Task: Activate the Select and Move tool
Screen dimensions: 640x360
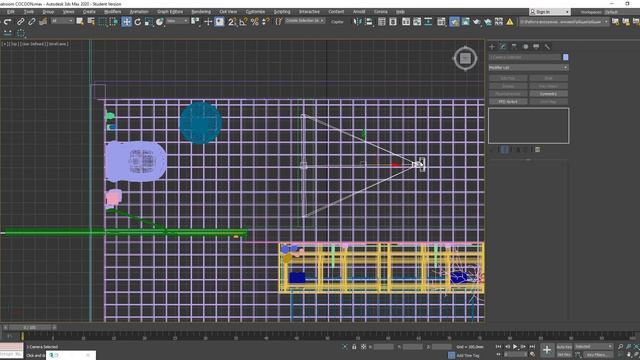Action: (x=126, y=22)
